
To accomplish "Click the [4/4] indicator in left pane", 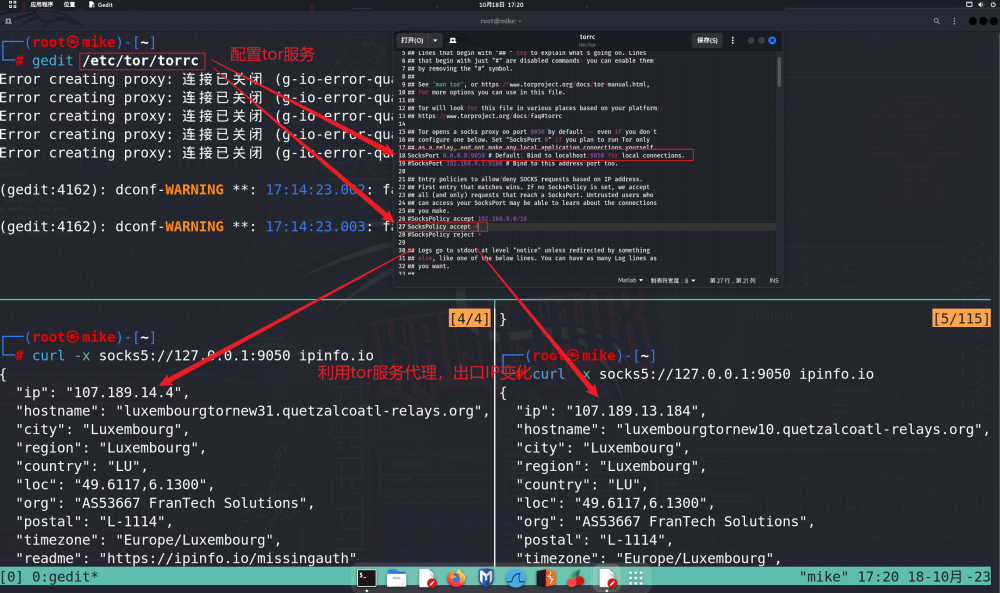I will click(x=469, y=318).
